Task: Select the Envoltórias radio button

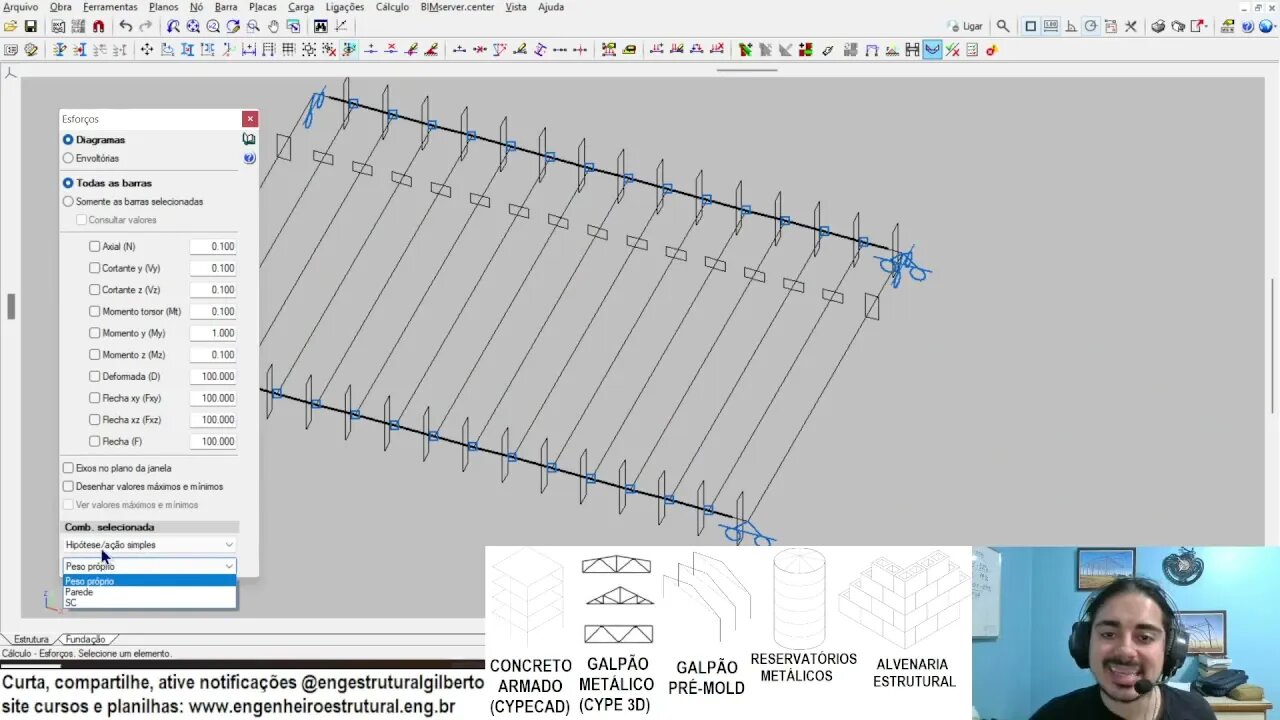Action: (68, 158)
